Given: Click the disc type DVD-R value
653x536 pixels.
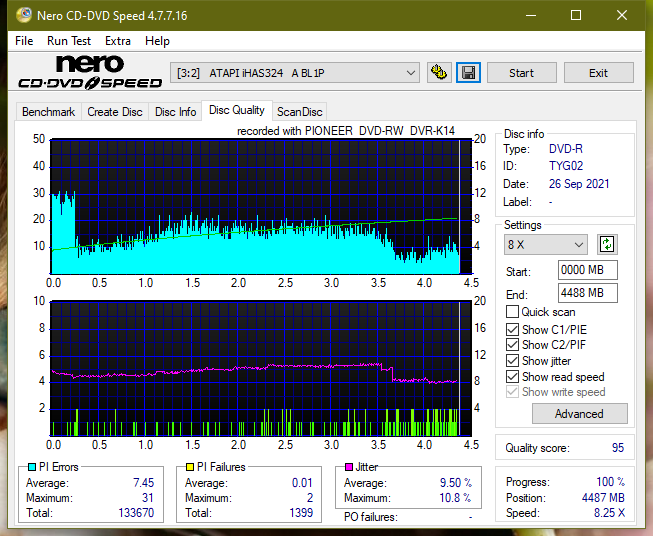Looking at the screenshot, I should tap(566, 149).
